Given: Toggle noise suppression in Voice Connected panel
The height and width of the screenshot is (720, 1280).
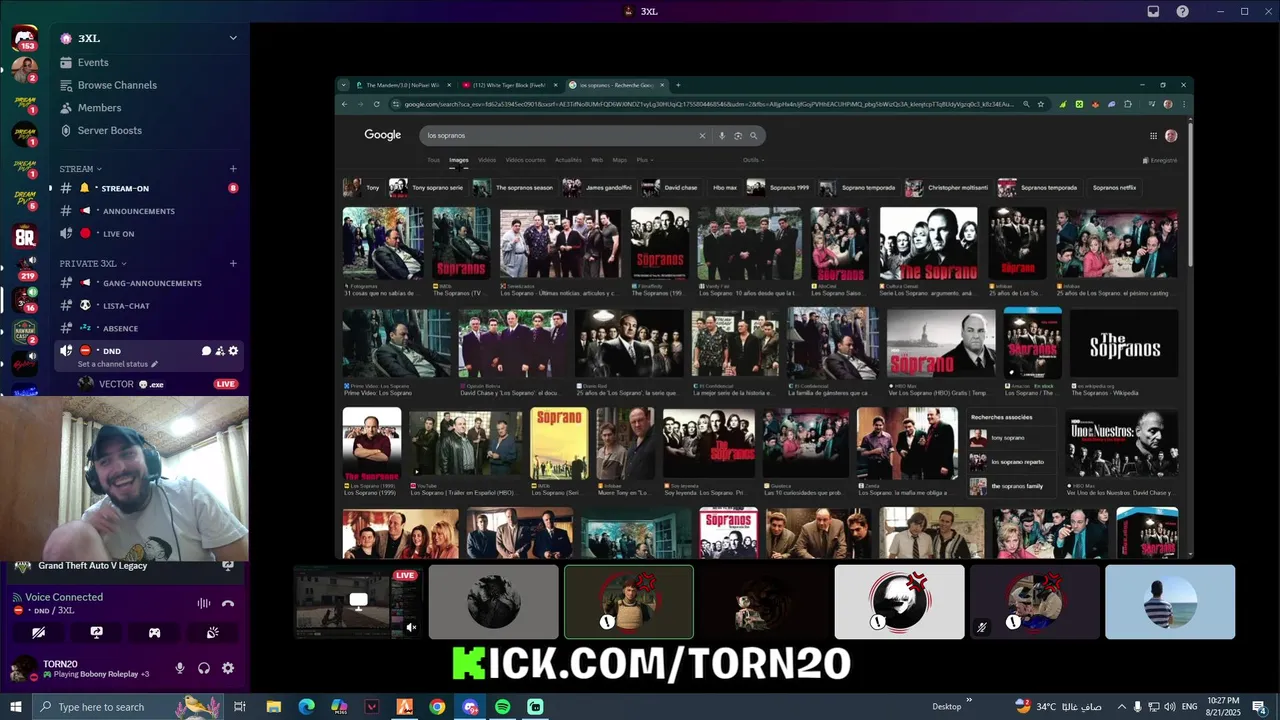Looking at the screenshot, I should pos(204,603).
